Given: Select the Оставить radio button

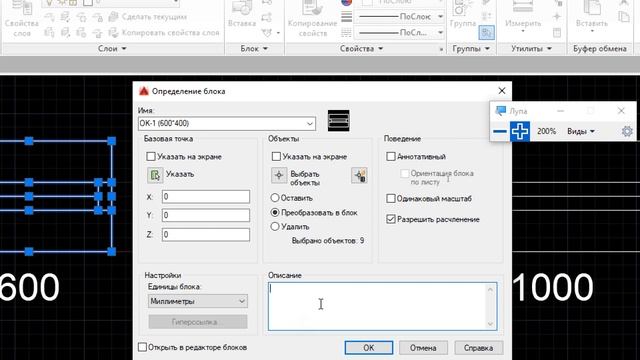Looking at the screenshot, I should (x=275, y=198).
